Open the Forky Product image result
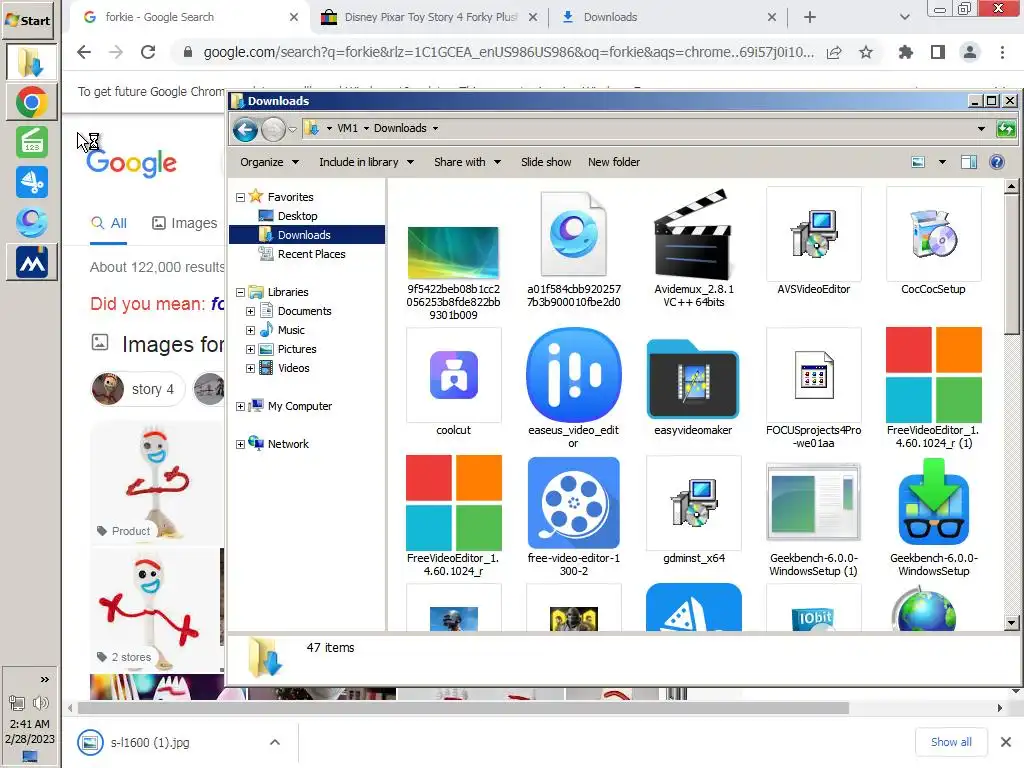 pyautogui.click(x=157, y=482)
